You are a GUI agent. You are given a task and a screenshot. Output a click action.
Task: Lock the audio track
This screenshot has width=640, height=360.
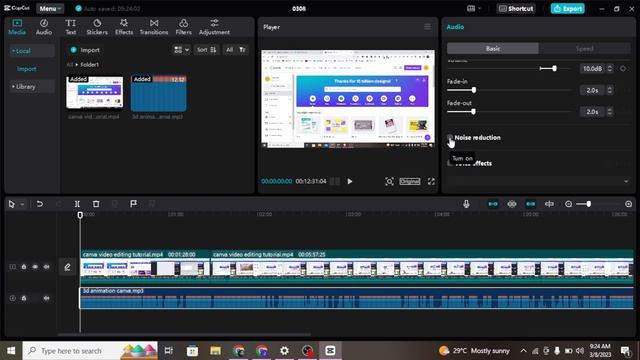[x=24, y=298]
